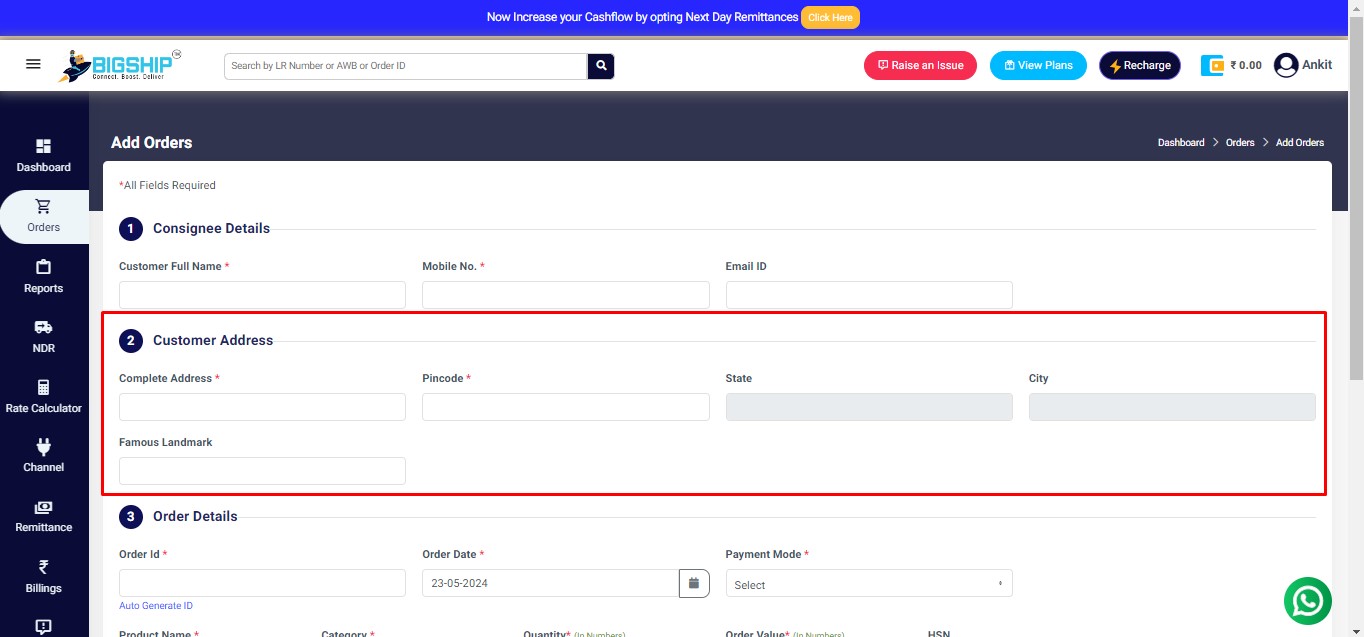Open the Remittance sidebar icon
1364x637 pixels.
click(43, 508)
